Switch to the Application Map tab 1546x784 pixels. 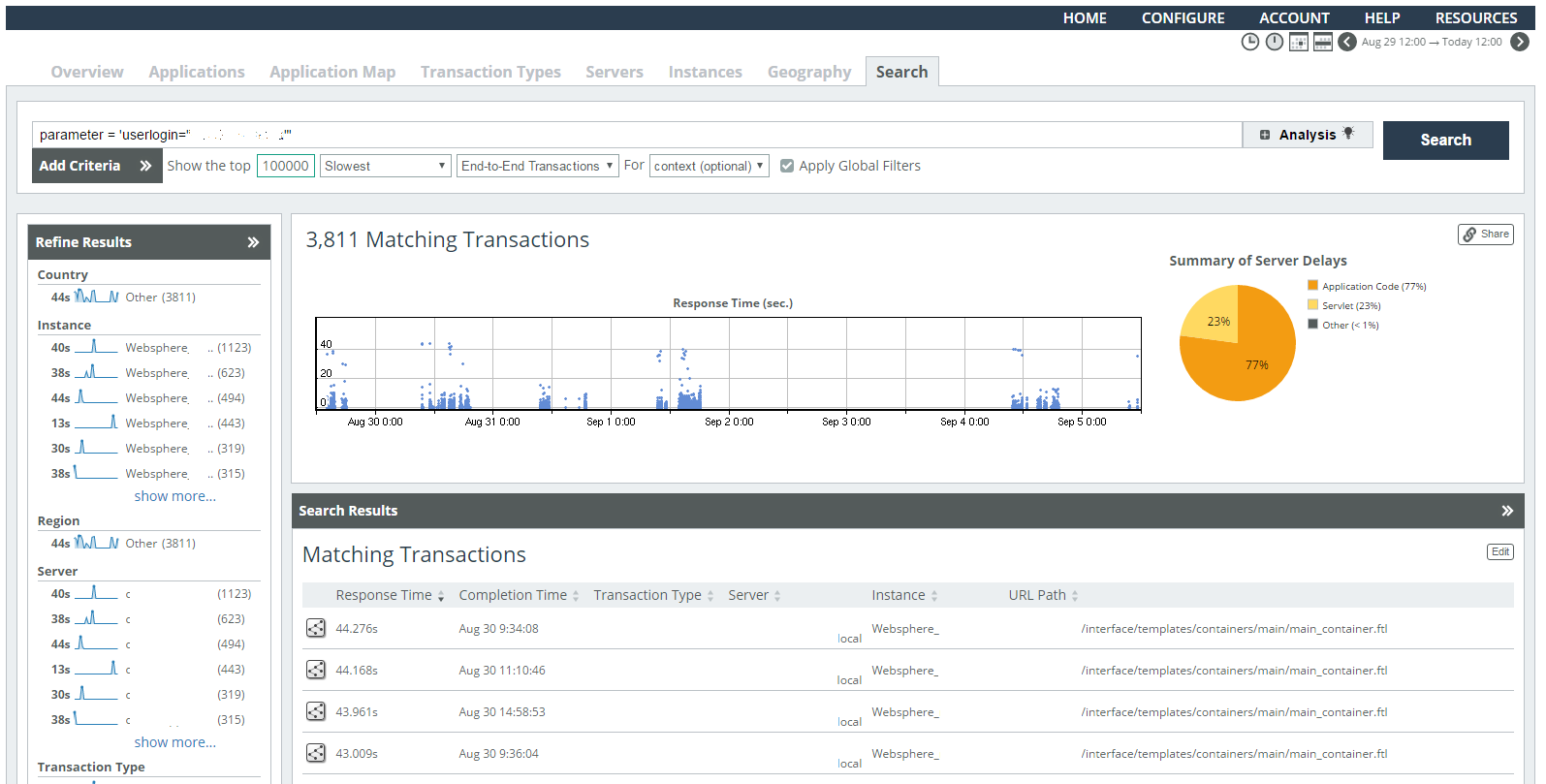click(332, 72)
